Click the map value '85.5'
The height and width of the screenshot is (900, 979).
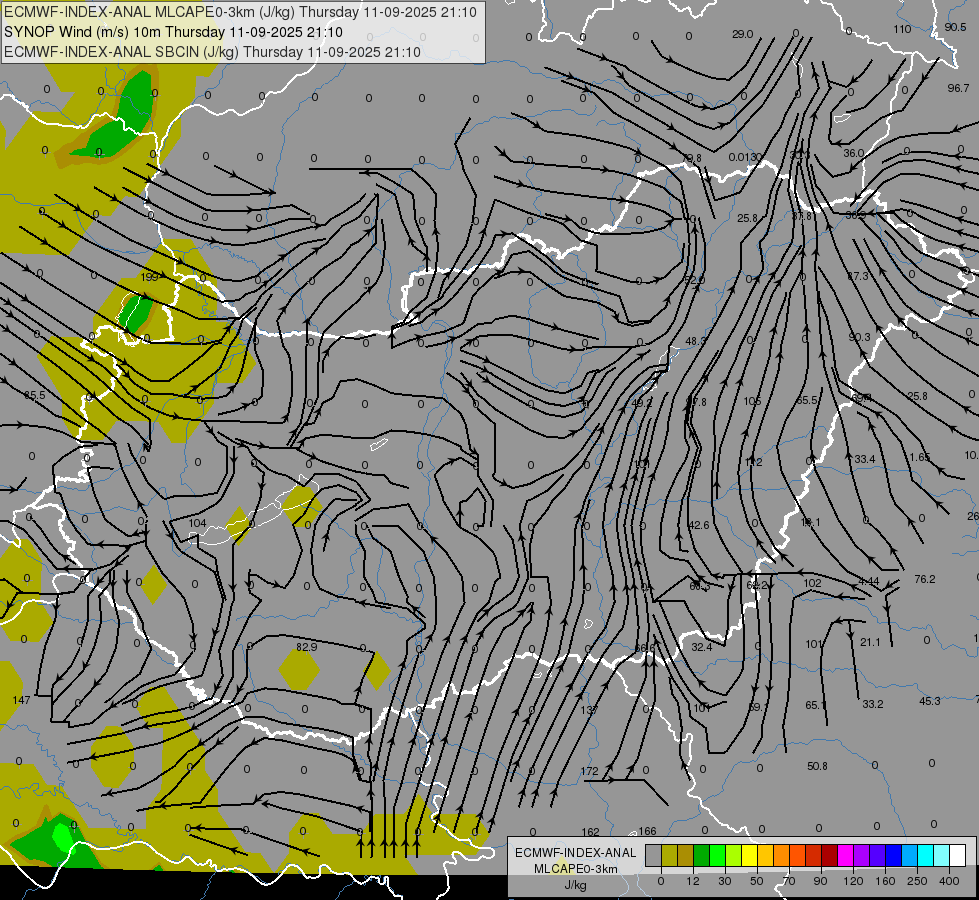point(34,395)
